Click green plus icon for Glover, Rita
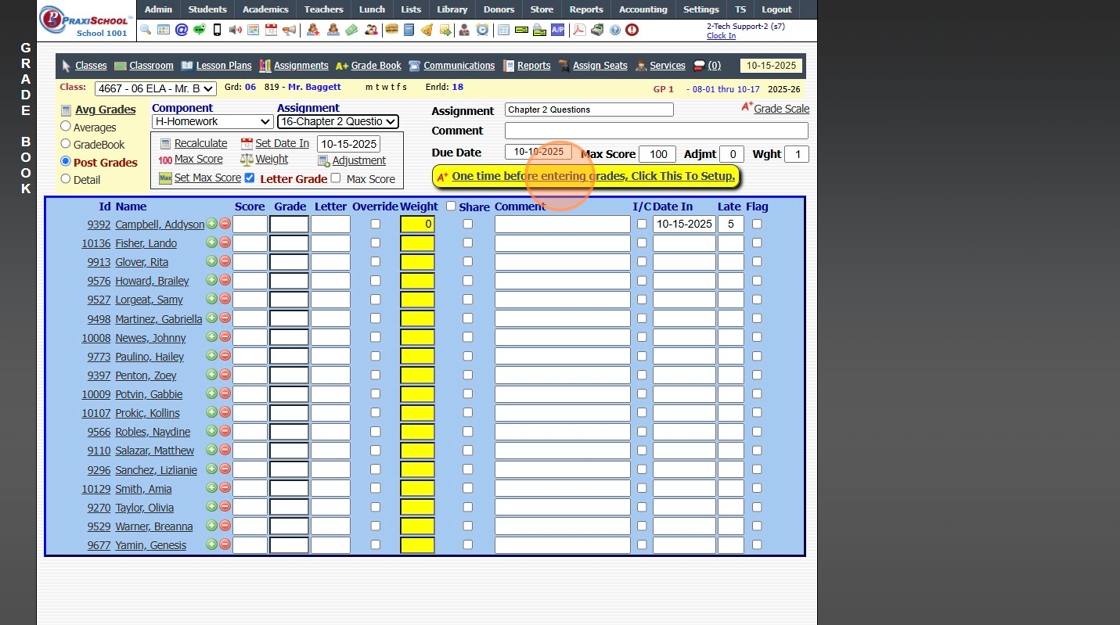This screenshot has height=625, width=1120. pos(211,261)
